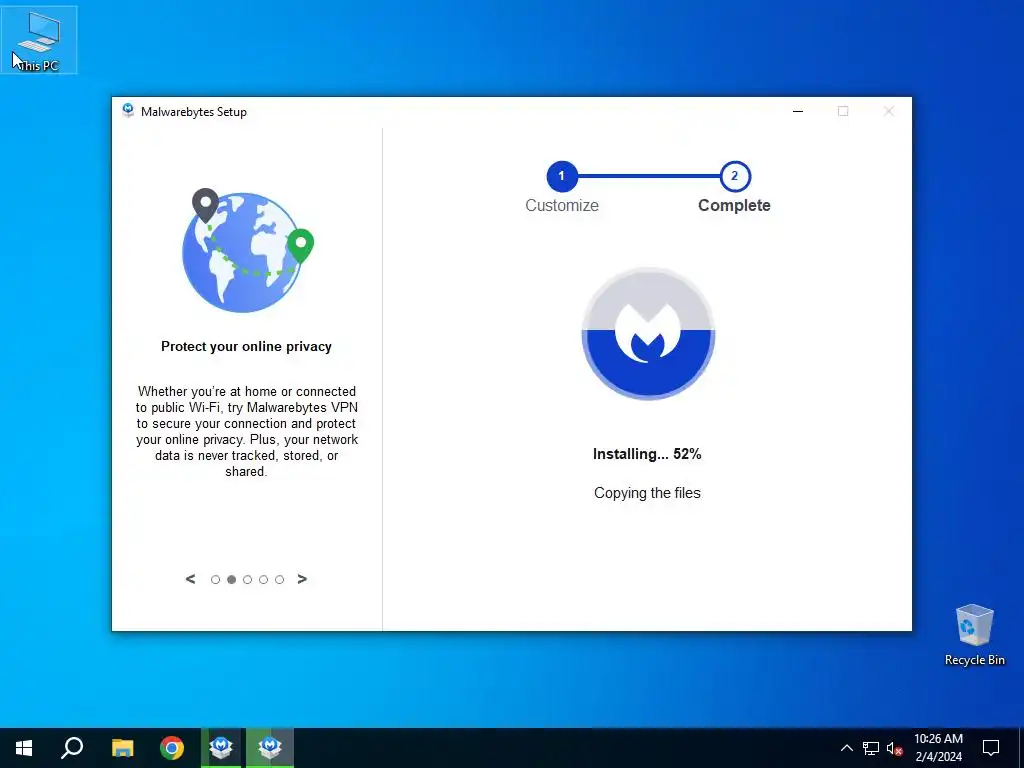This screenshot has width=1024, height=768.
Task: Open the taskbar search icon
Action: (x=72, y=748)
